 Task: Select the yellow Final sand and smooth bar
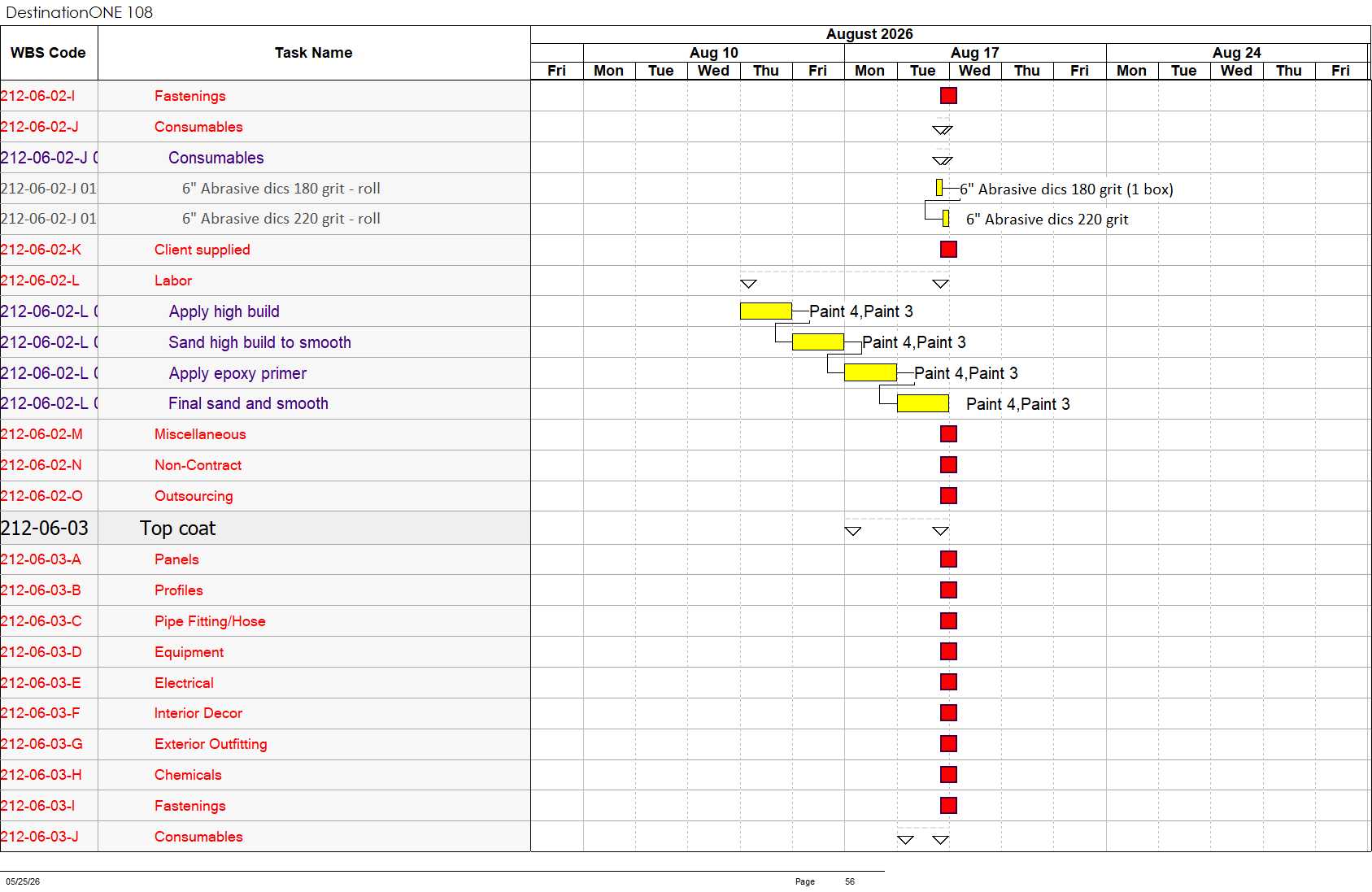923,403
